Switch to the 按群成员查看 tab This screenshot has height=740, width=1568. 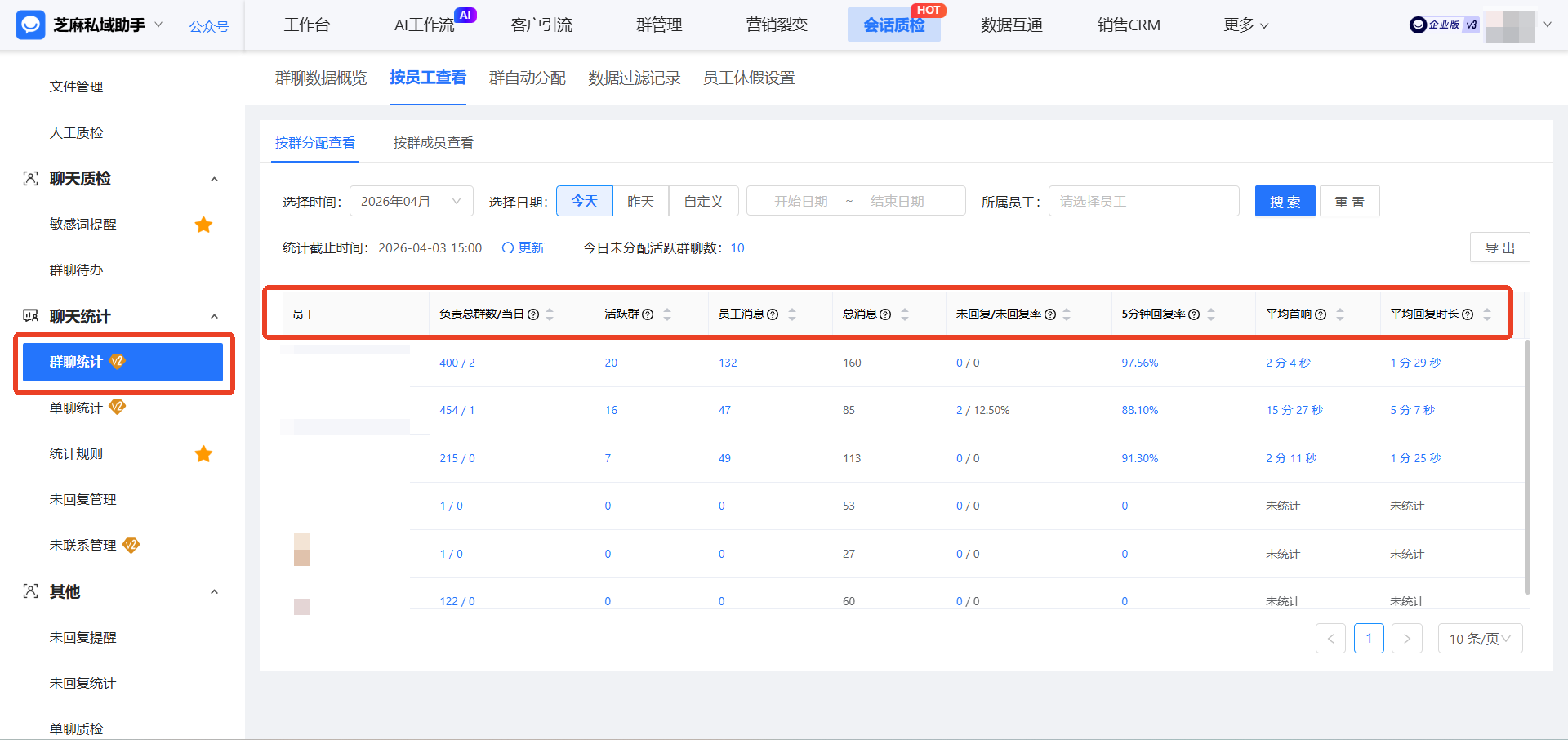433,142
